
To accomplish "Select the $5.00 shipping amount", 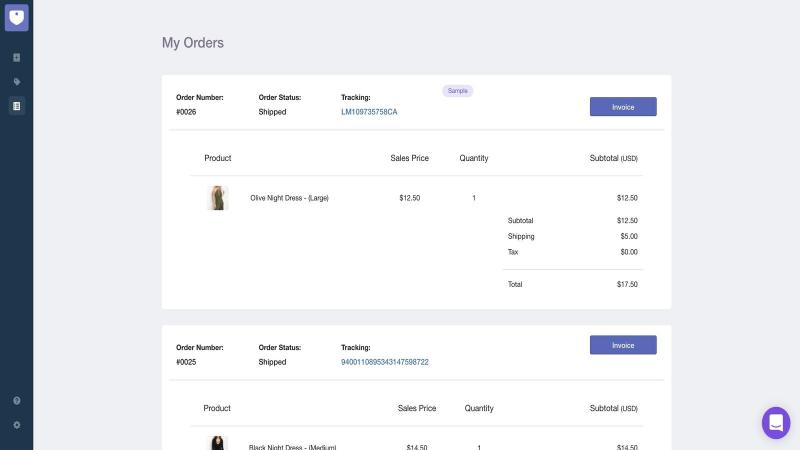I will coord(629,236).
